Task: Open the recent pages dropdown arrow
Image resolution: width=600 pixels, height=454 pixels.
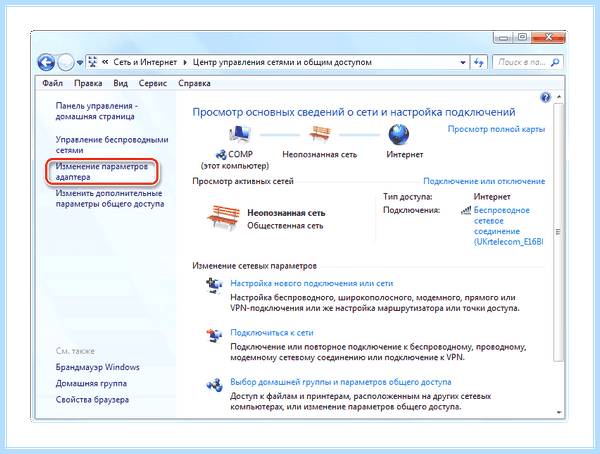Action: 80,62
